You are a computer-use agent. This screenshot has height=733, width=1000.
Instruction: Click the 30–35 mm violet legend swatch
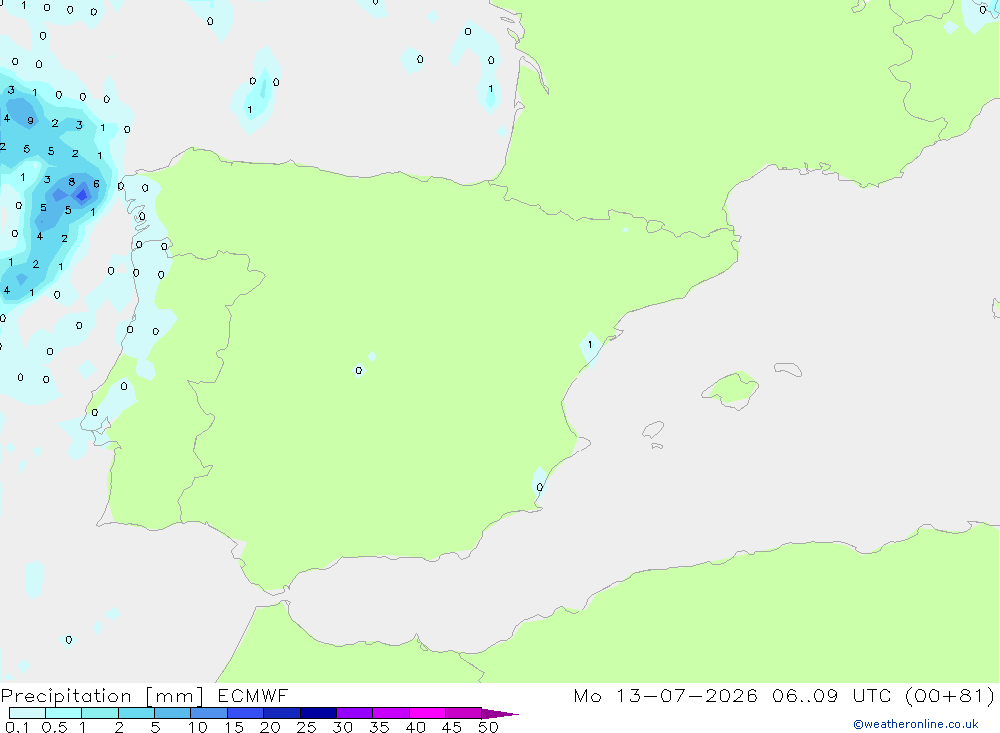coord(354,713)
